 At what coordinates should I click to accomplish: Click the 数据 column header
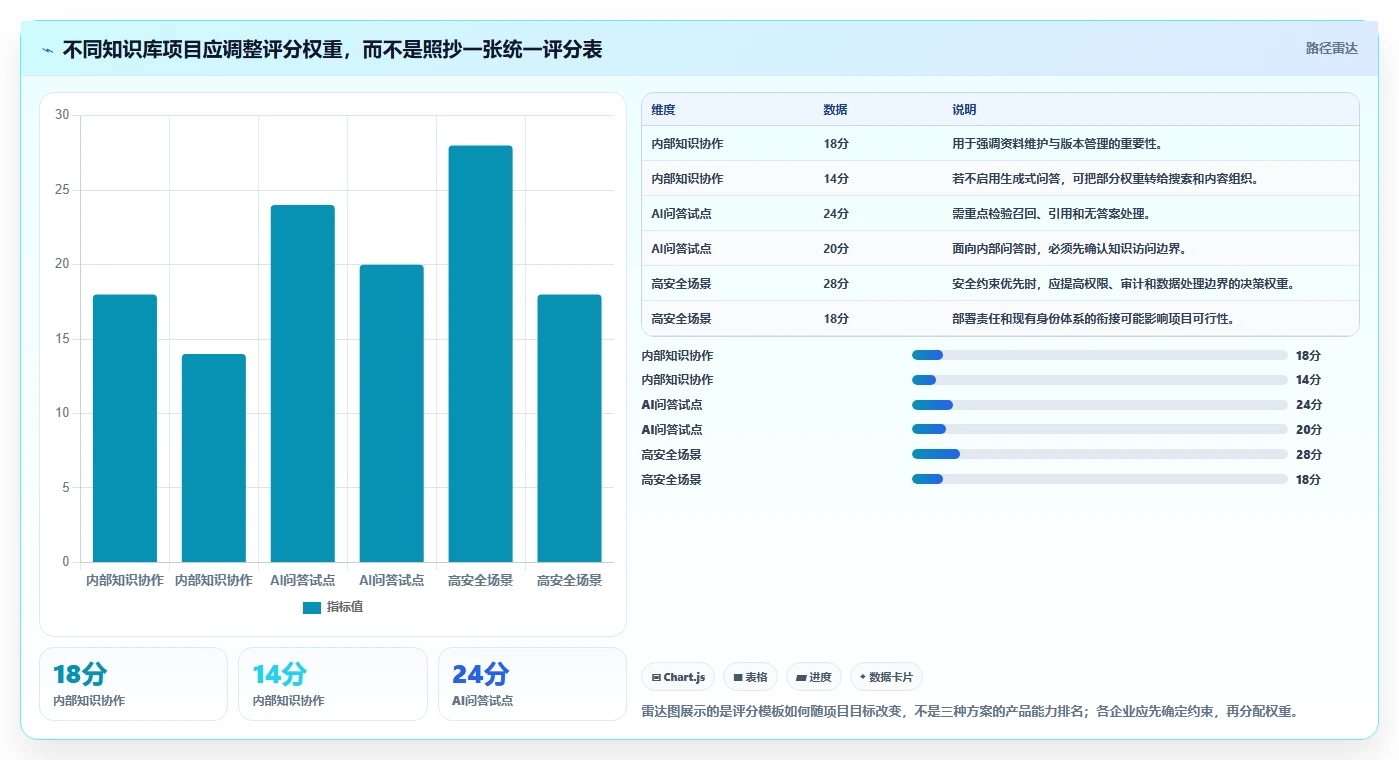tap(835, 110)
